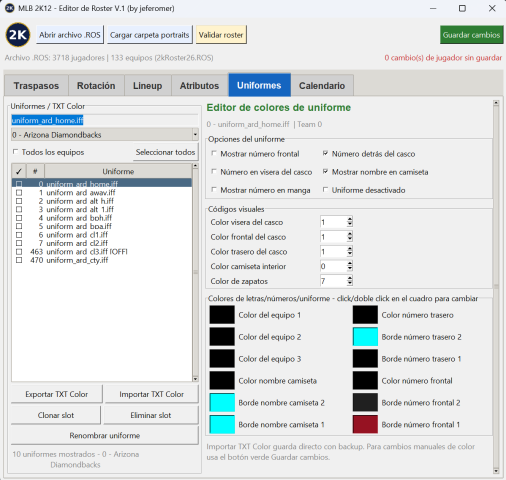Open the Arizona Diamondbacks team dropdown
The width and height of the screenshot is (506, 480).
click(105, 135)
